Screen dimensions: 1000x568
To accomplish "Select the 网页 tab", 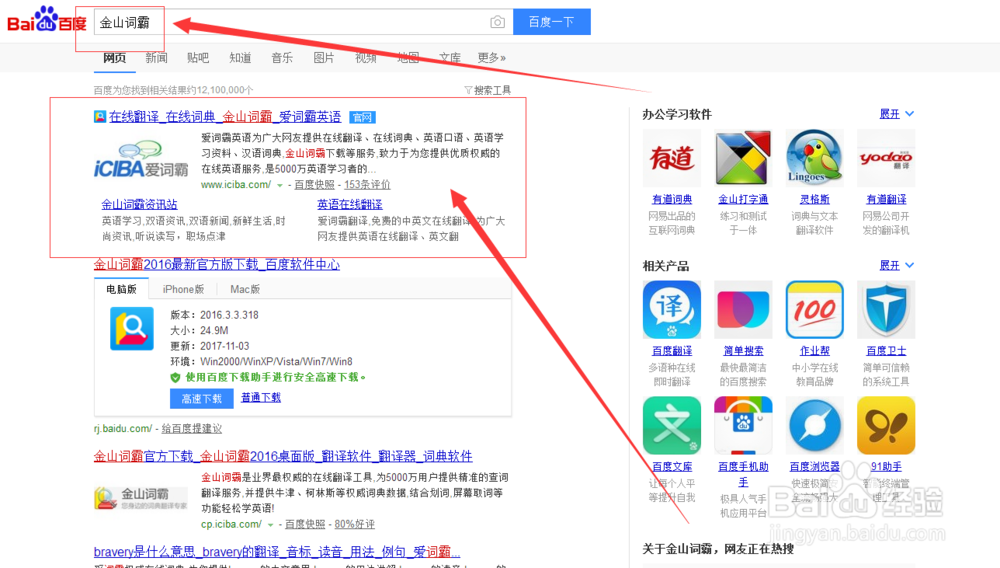I will 114,58.
